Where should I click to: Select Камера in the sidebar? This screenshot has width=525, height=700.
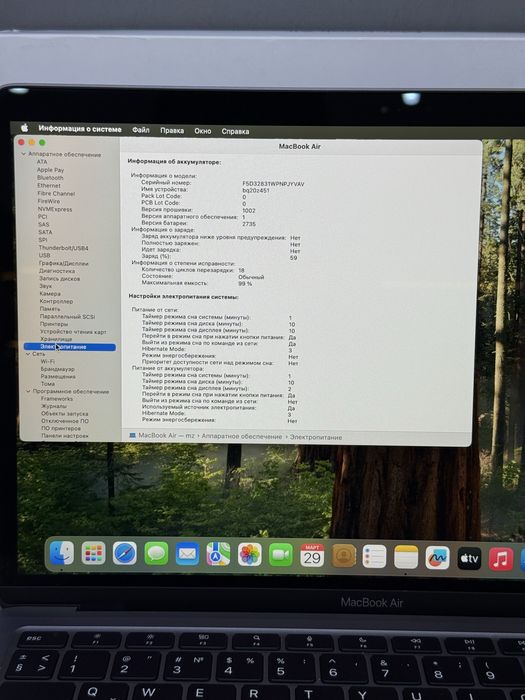point(50,294)
